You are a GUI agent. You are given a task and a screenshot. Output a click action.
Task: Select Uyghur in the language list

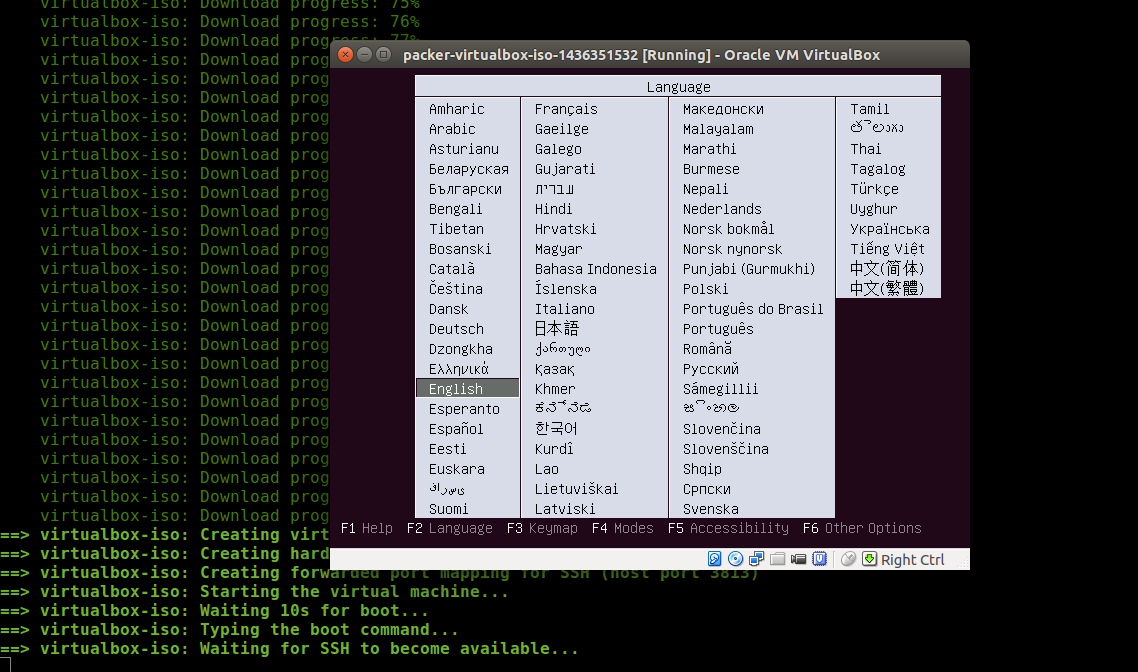[x=873, y=210]
